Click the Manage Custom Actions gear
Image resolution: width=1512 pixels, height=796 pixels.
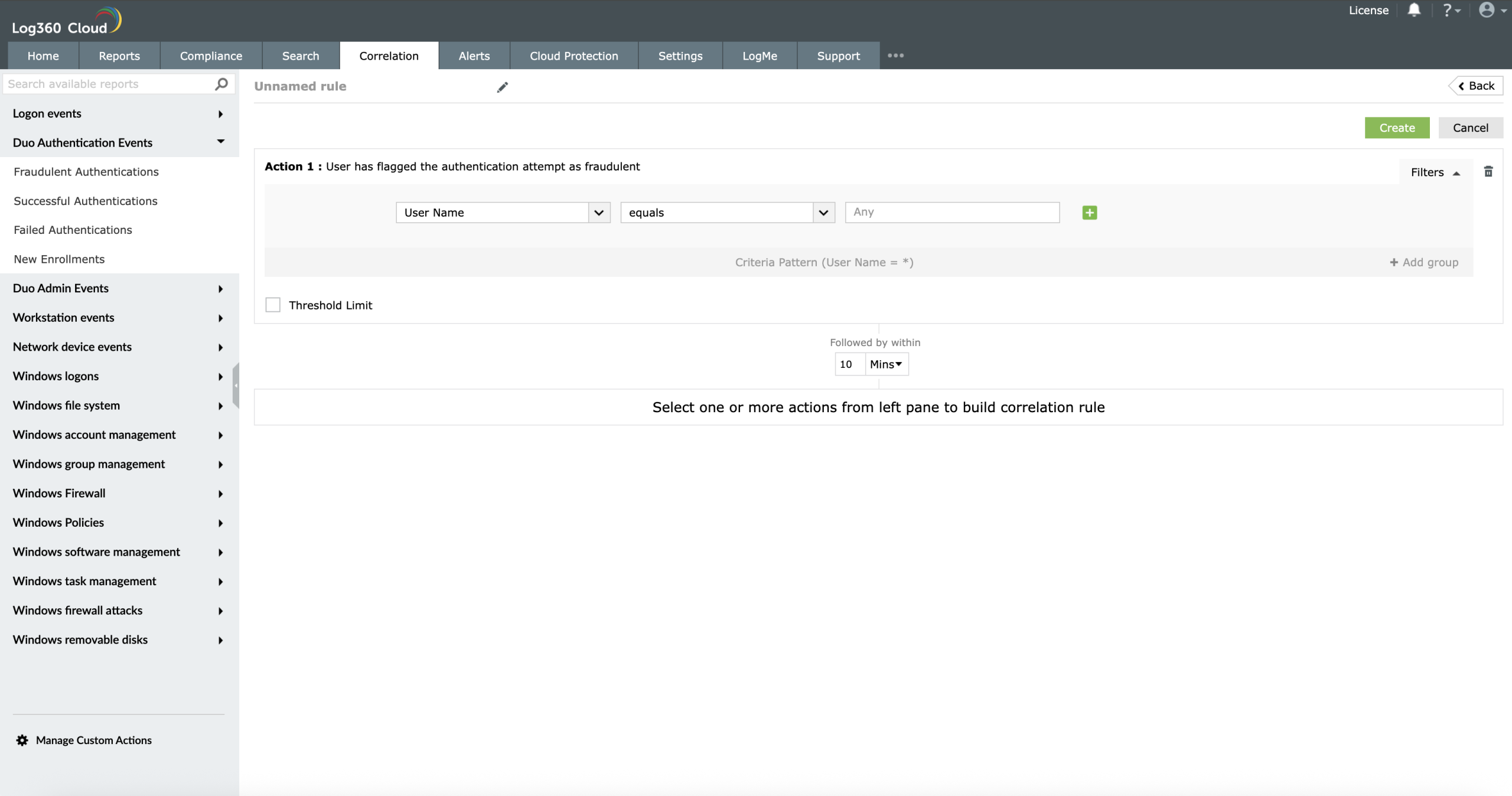click(x=22, y=740)
